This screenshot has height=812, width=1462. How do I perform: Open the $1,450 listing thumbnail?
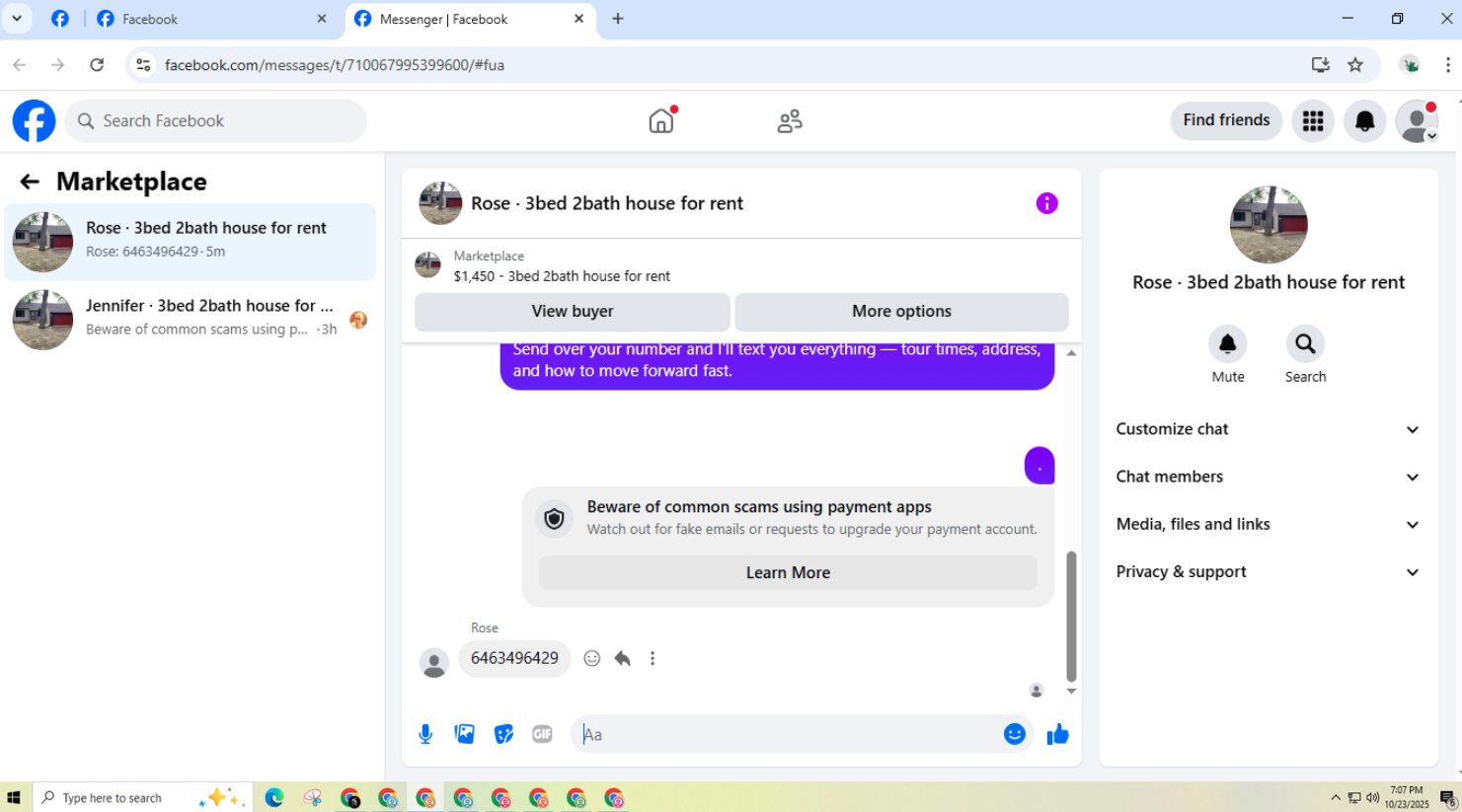(427, 264)
